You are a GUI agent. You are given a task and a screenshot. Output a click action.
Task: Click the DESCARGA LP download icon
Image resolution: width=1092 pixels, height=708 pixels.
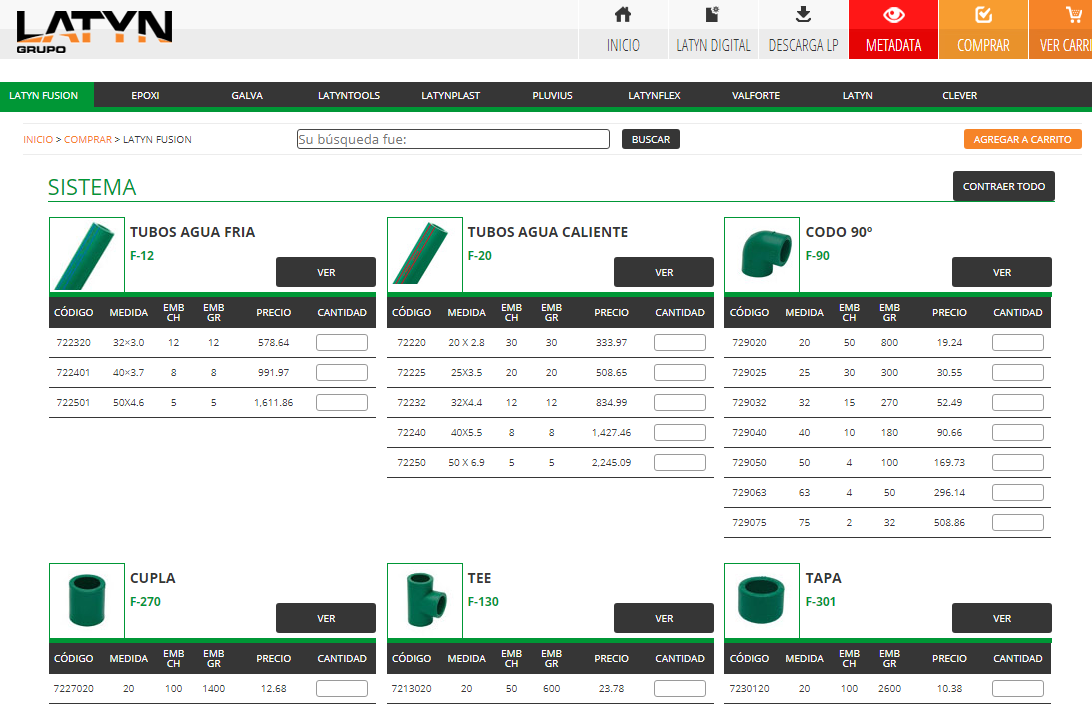[803, 15]
